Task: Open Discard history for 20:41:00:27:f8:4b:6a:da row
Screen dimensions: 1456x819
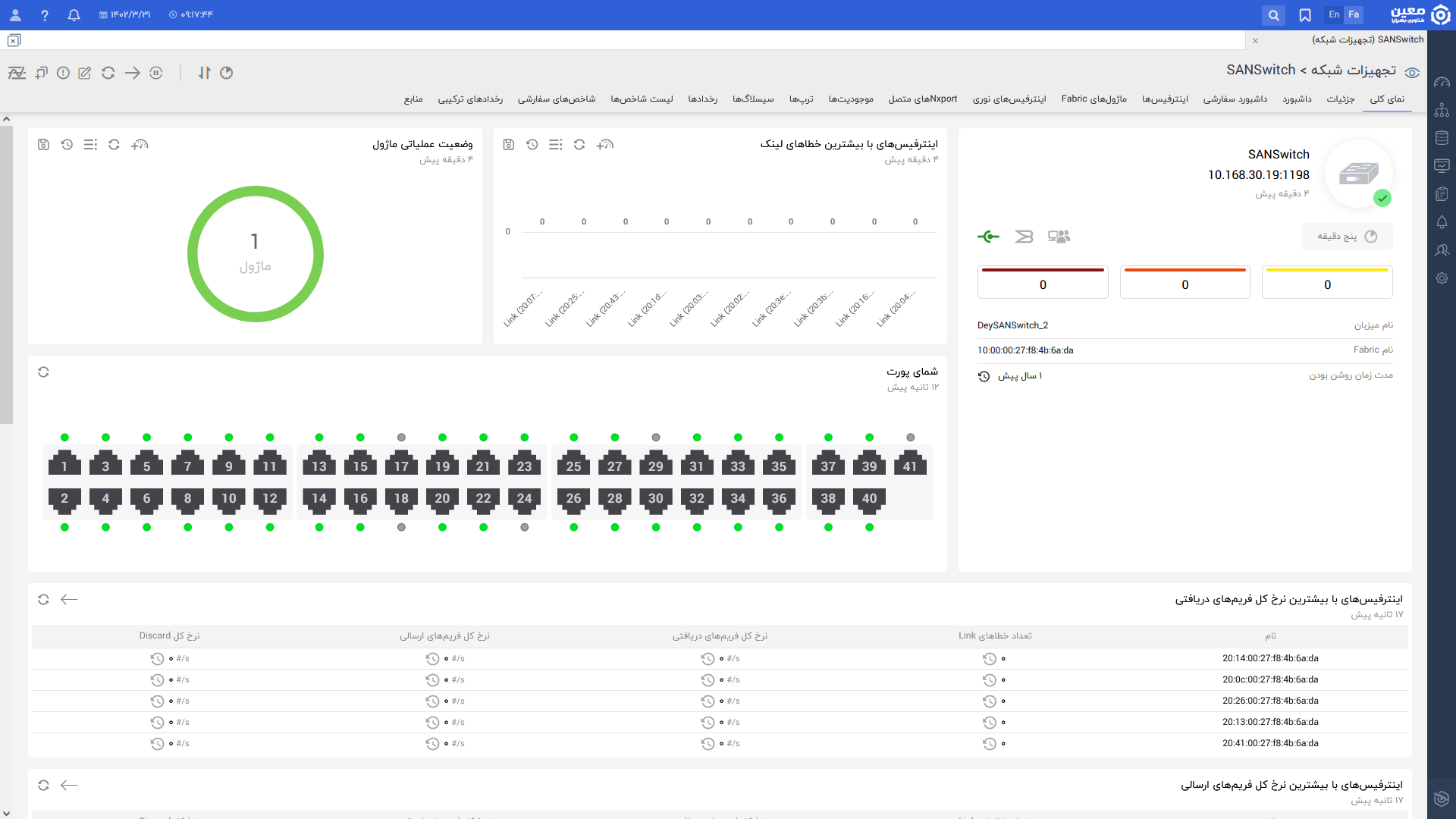Action: 157,744
